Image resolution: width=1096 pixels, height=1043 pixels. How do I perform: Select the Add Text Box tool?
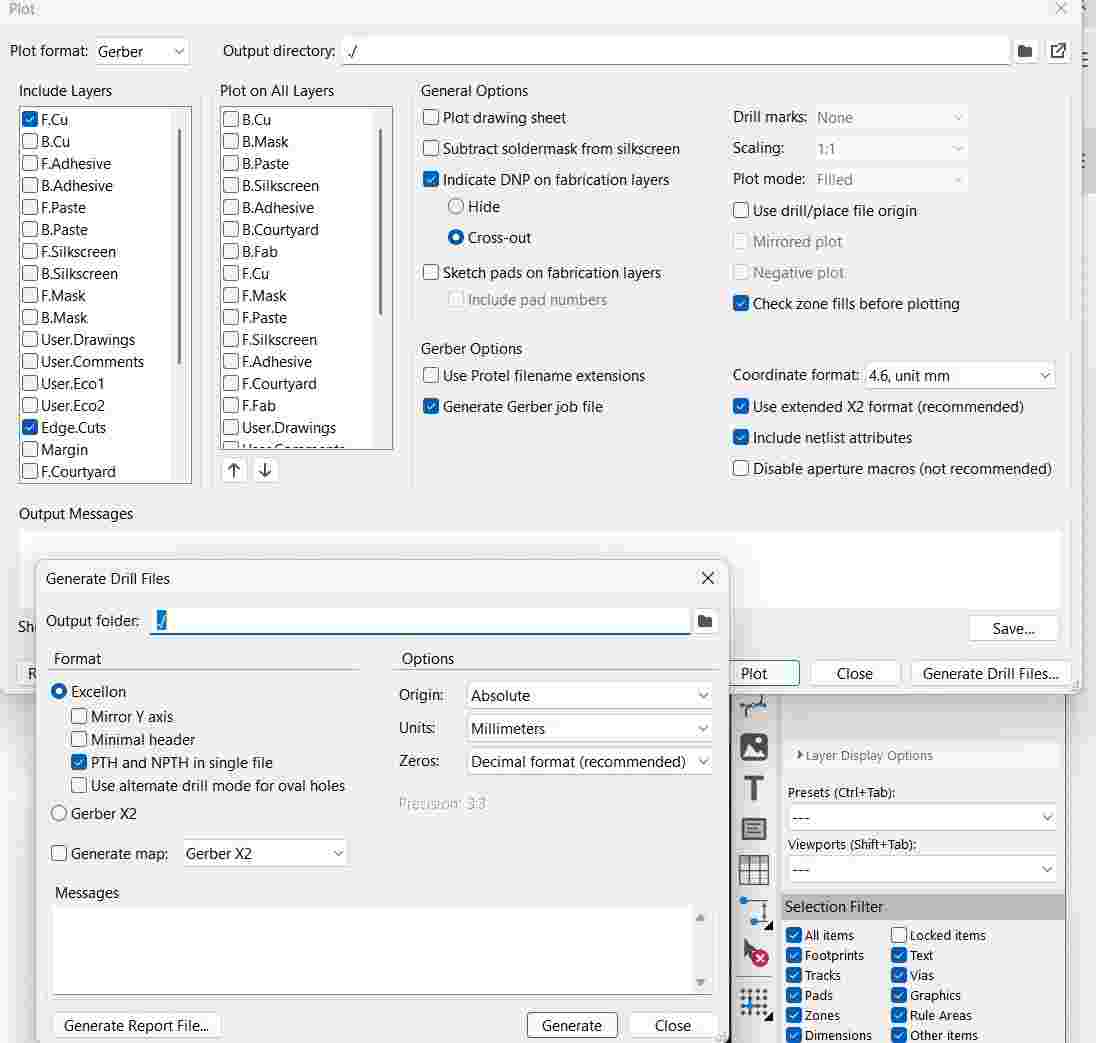tap(754, 829)
